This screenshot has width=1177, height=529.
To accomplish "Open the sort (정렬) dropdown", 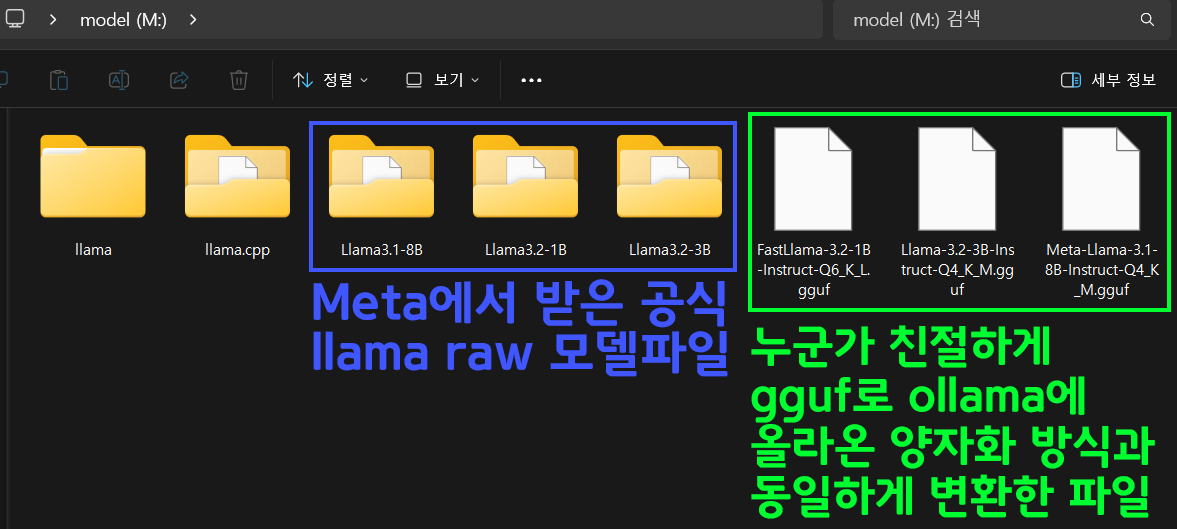I will (330, 80).
